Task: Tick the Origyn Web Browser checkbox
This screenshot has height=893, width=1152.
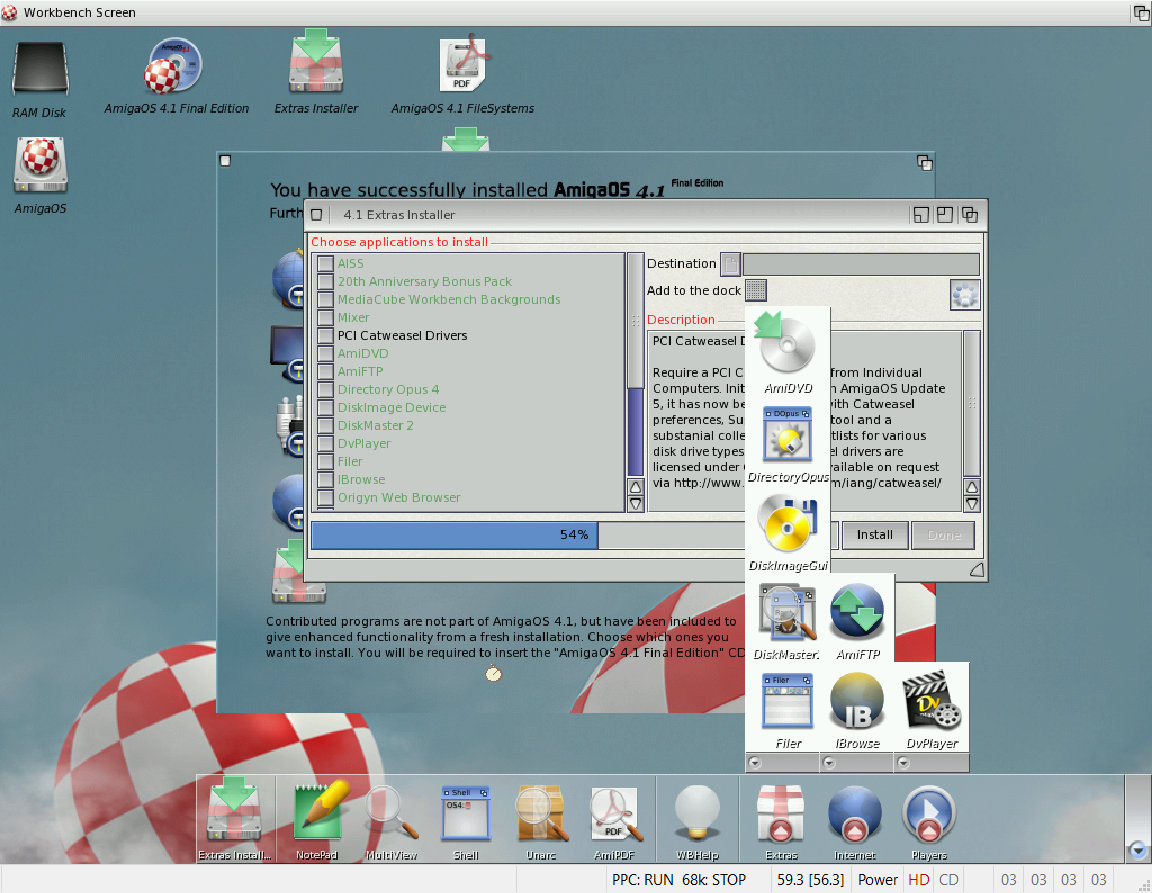Action: [325, 498]
